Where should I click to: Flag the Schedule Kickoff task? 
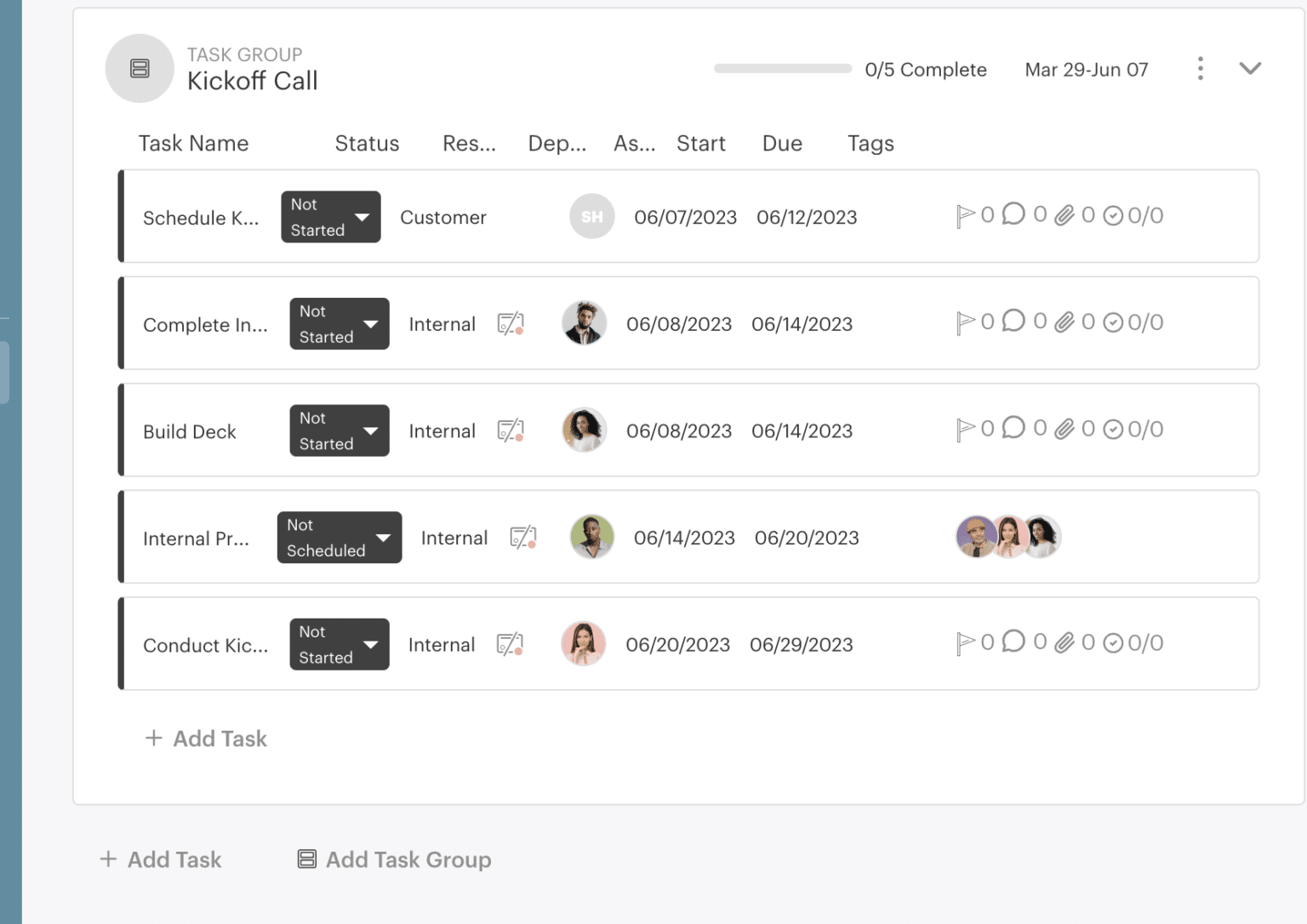(967, 215)
